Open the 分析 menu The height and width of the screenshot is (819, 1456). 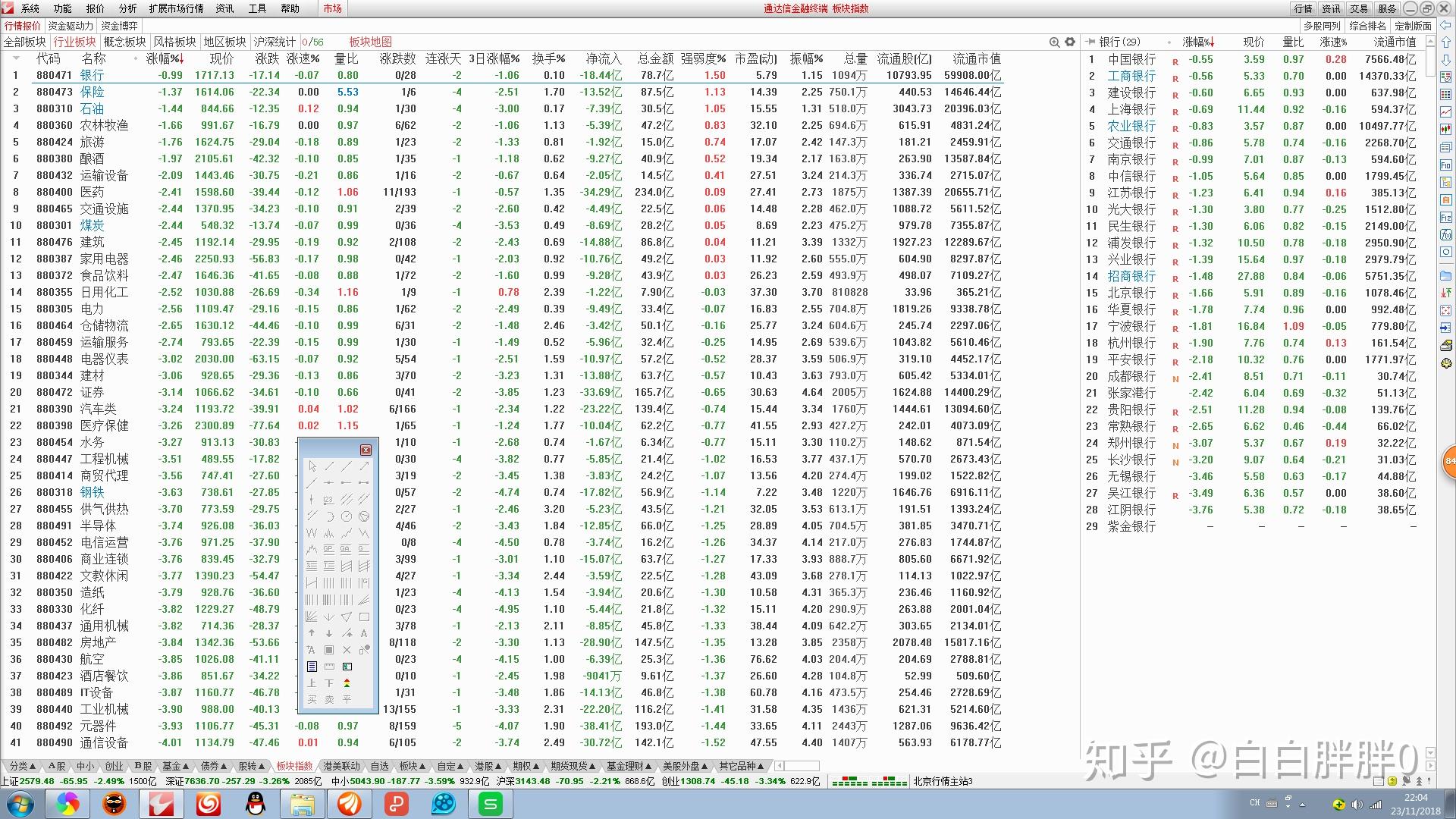[128, 8]
